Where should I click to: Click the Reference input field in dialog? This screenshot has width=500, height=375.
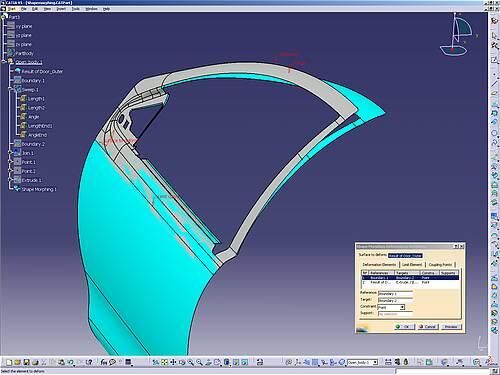(x=395, y=294)
